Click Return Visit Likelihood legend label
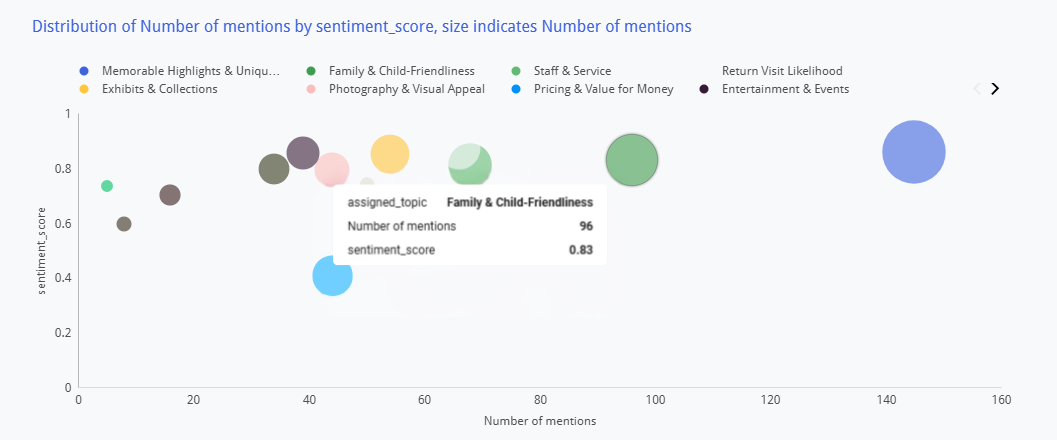1057x440 pixels. 782,71
